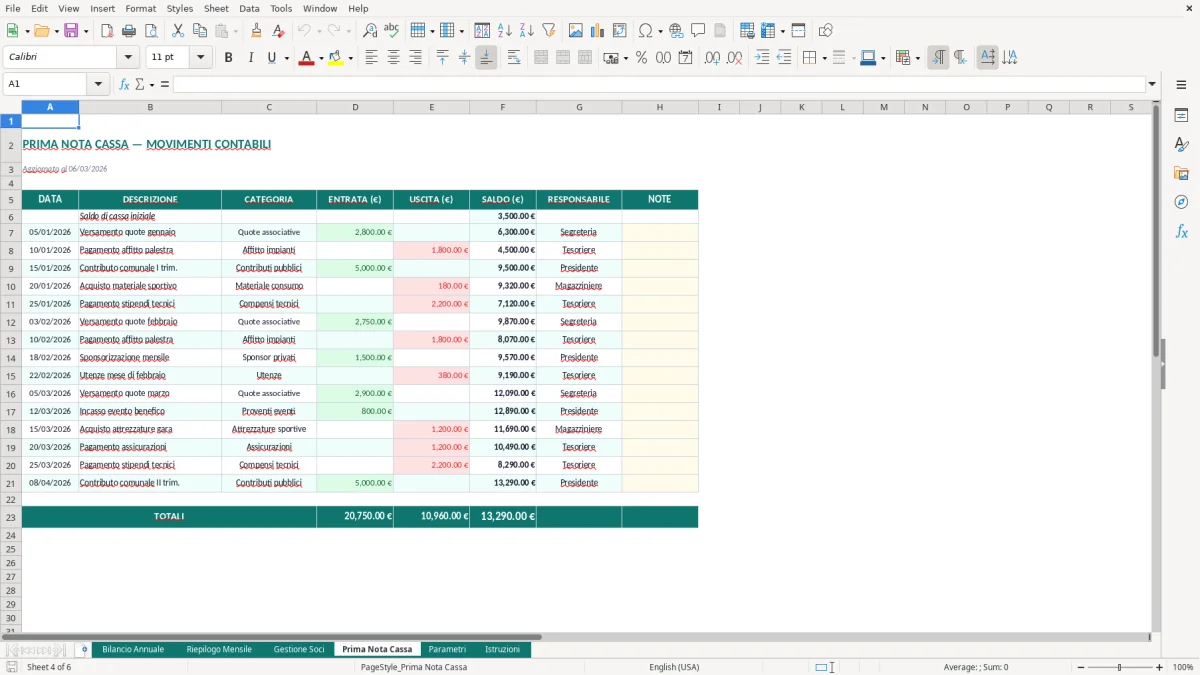The height and width of the screenshot is (675, 1200).
Task: Open the Sheet menu
Action: 216,8
